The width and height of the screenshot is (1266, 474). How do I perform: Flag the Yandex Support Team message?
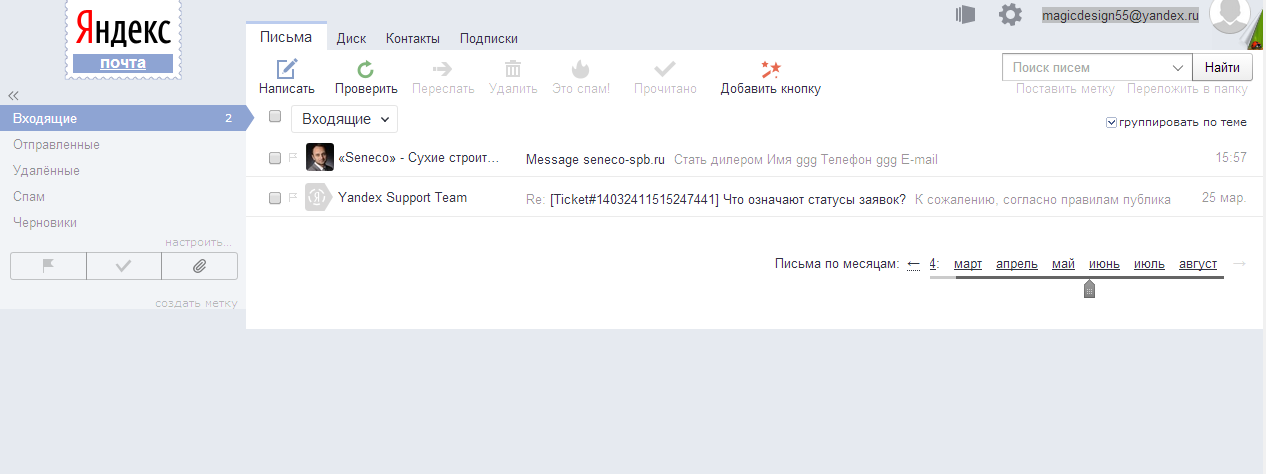point(293,198)
